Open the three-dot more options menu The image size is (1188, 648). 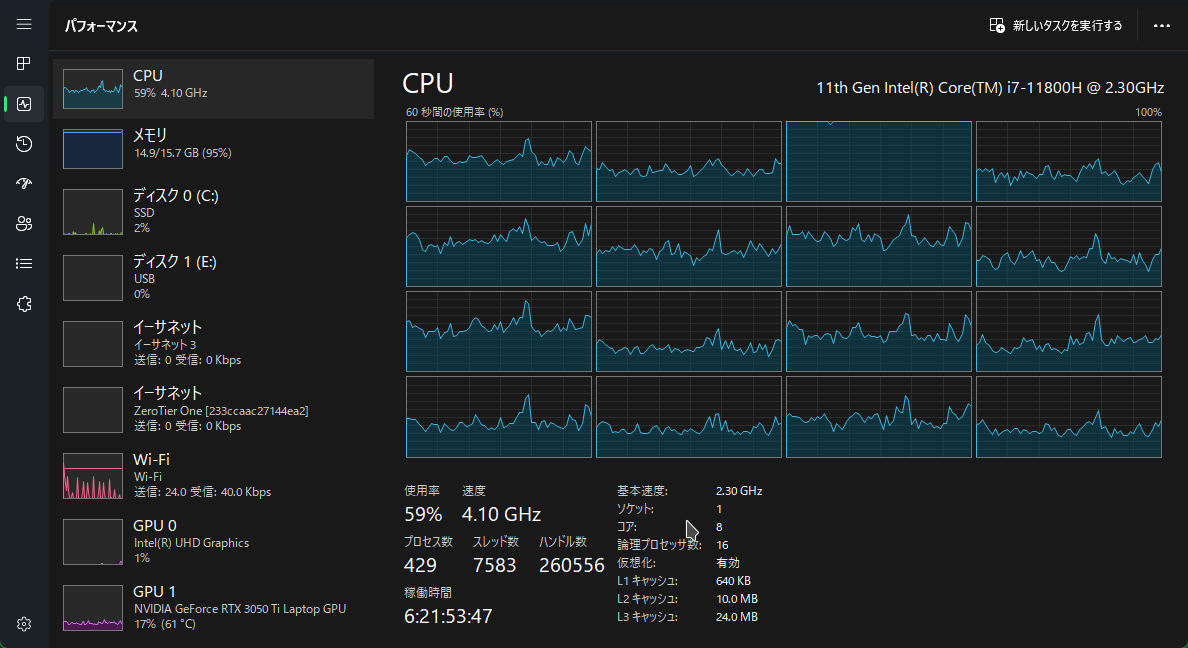point(1161,26)
